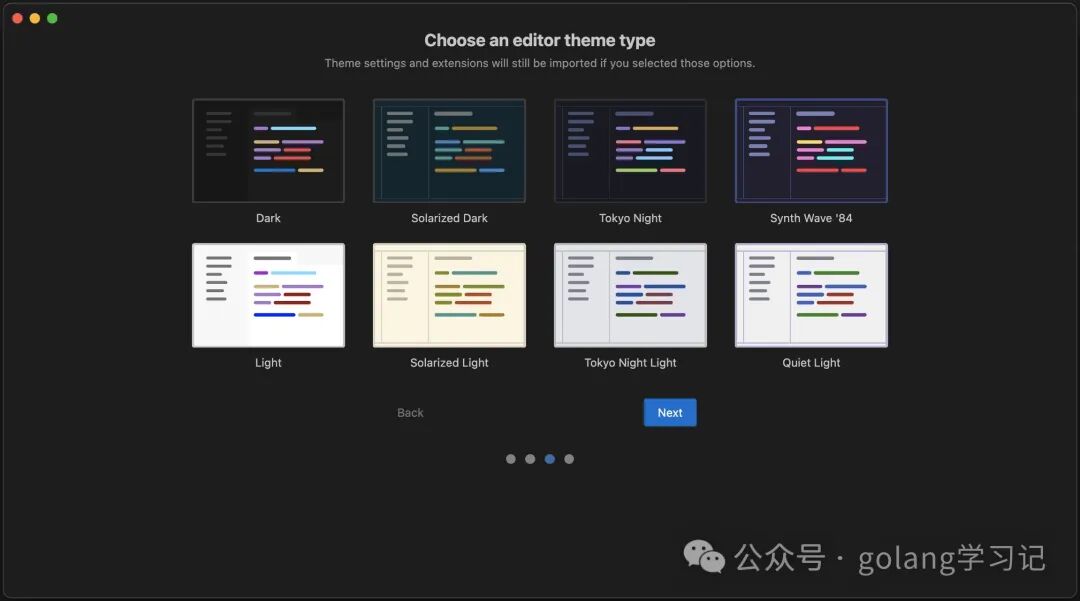
Task: Jump to the second step page dot
Action: point(530,459)
